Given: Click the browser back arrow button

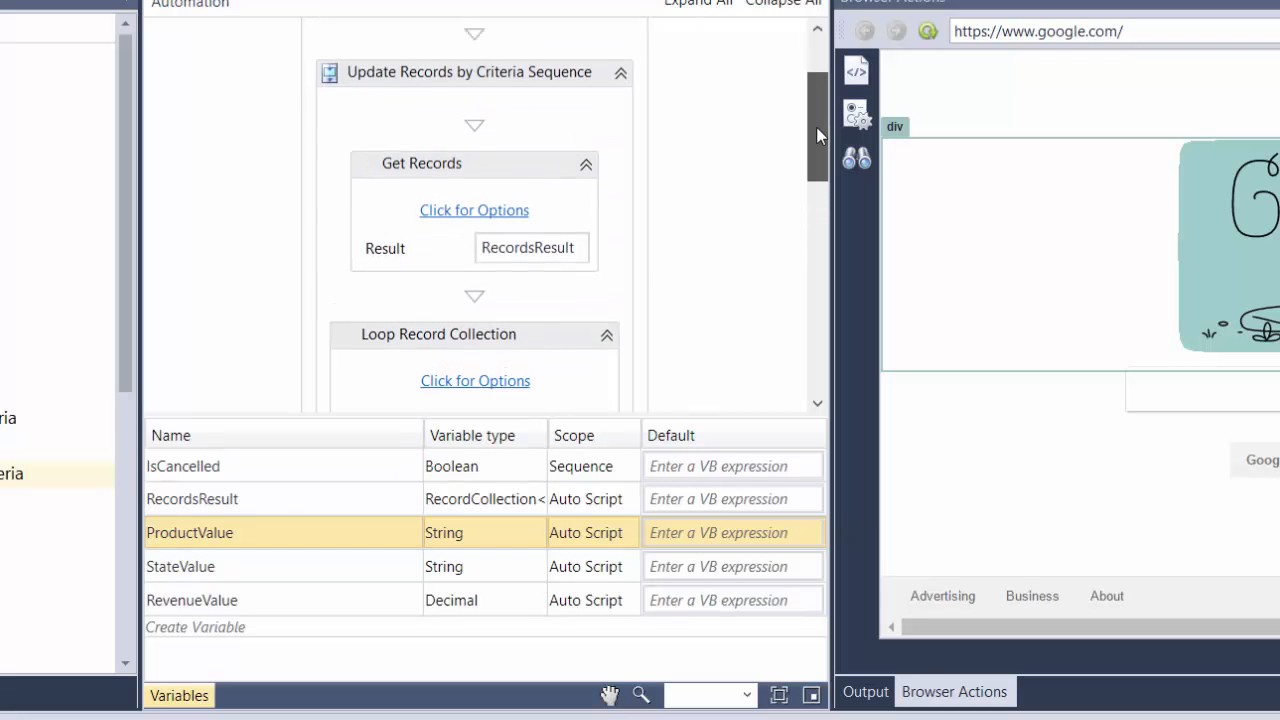Looking at the screenshot, I should [x=865, y=31].
